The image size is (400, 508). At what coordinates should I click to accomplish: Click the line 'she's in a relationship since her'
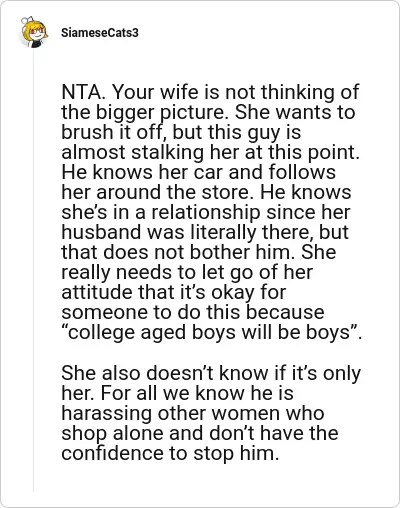[206, 212]
